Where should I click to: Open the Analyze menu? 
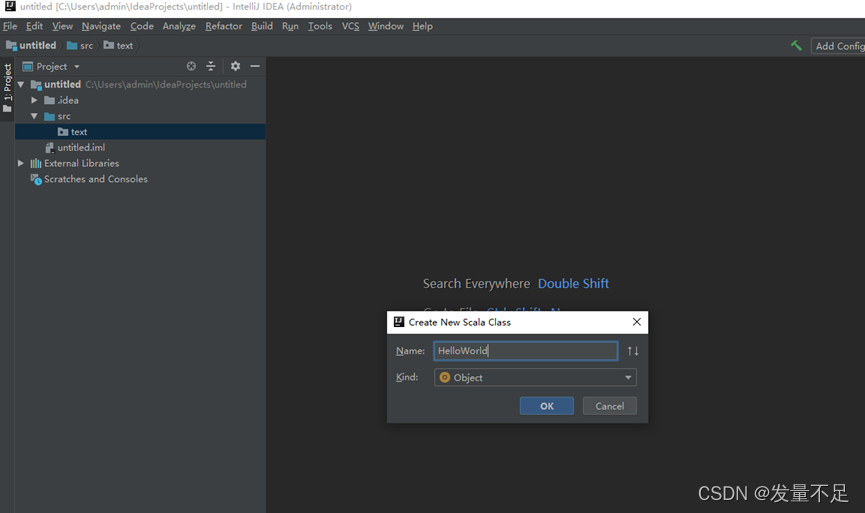pos(179,26)
